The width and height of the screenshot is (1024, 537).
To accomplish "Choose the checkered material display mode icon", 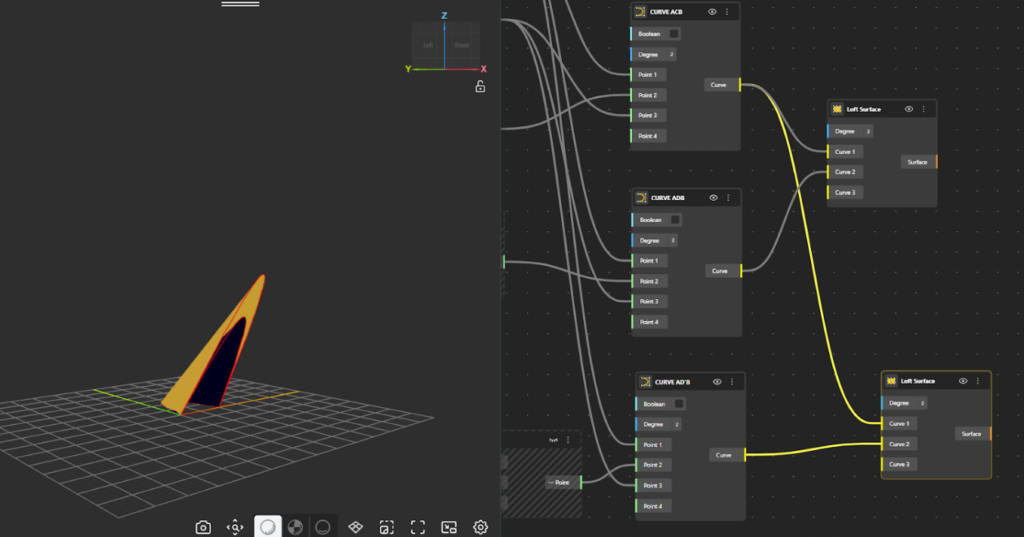I will pyautogui.click(x=295, y=527).
